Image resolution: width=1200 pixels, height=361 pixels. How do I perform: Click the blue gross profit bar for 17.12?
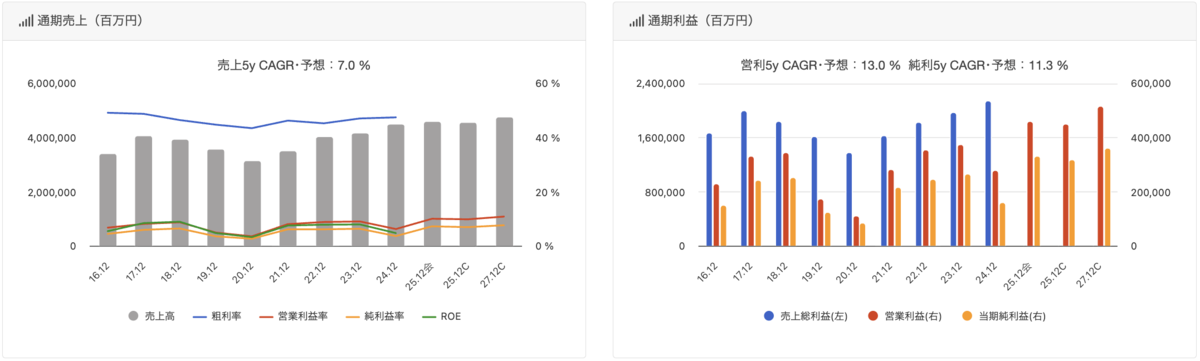click(x=744, y=179)
